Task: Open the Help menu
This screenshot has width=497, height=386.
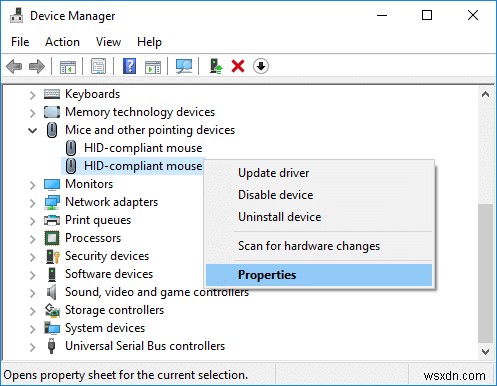Action: point(149,42)
